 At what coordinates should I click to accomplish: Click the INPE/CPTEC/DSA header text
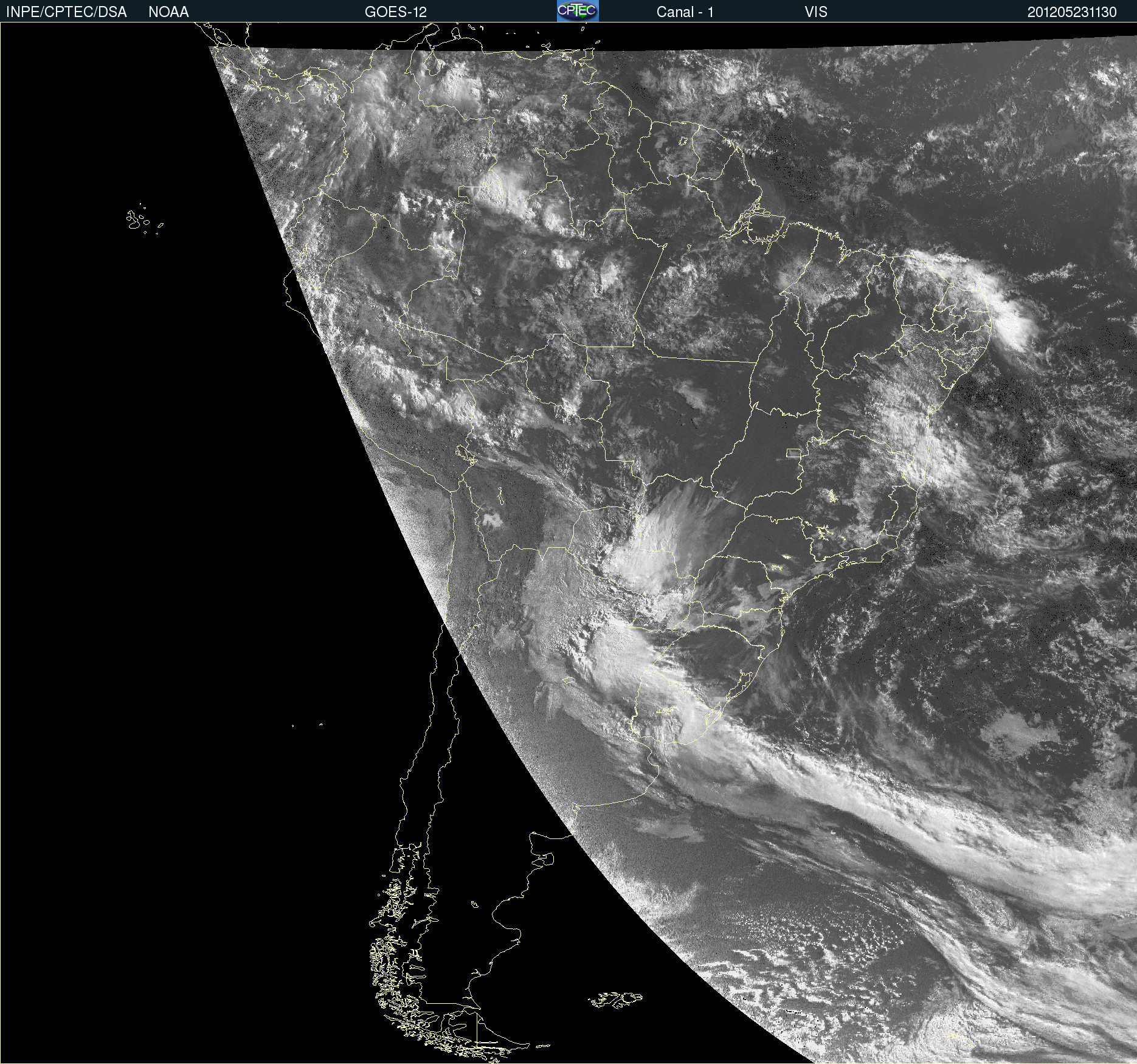[66, 12]
